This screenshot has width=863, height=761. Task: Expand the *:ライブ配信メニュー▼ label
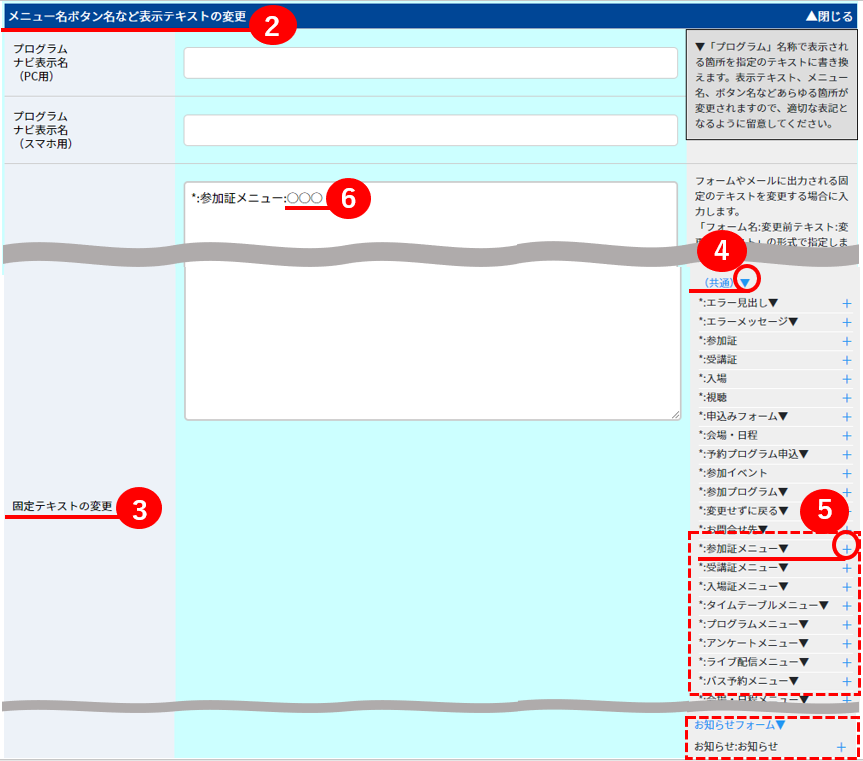(753, 662)
